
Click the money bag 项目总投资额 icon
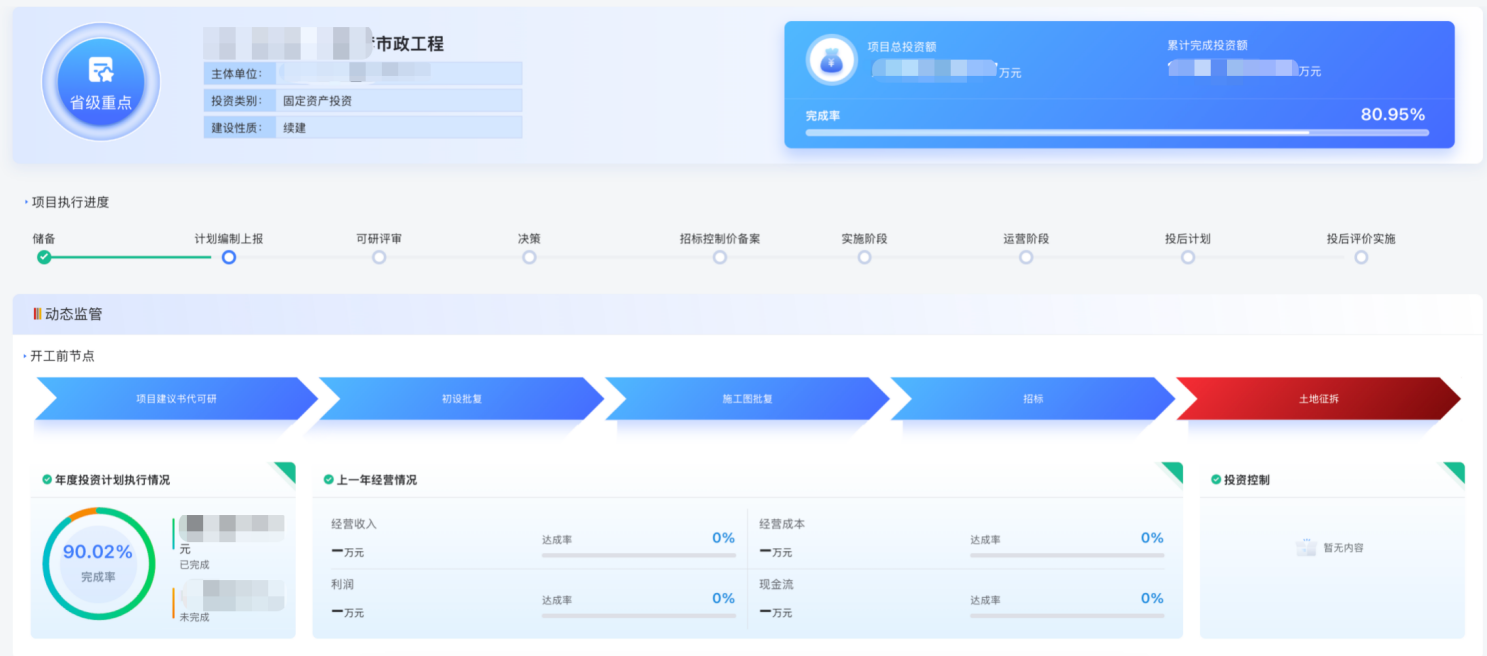pyautogui.click(x=832, y=59)
